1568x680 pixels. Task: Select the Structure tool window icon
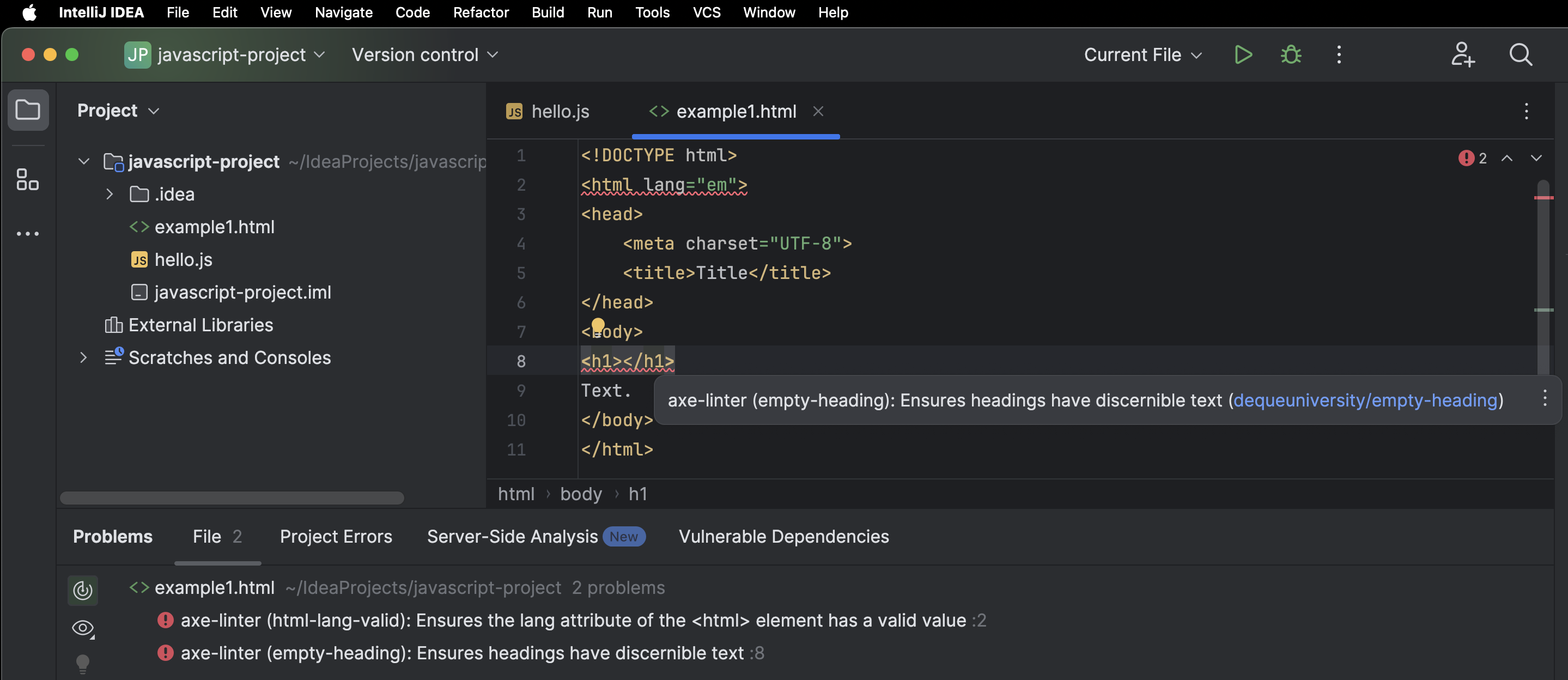(x=28, y=181)
